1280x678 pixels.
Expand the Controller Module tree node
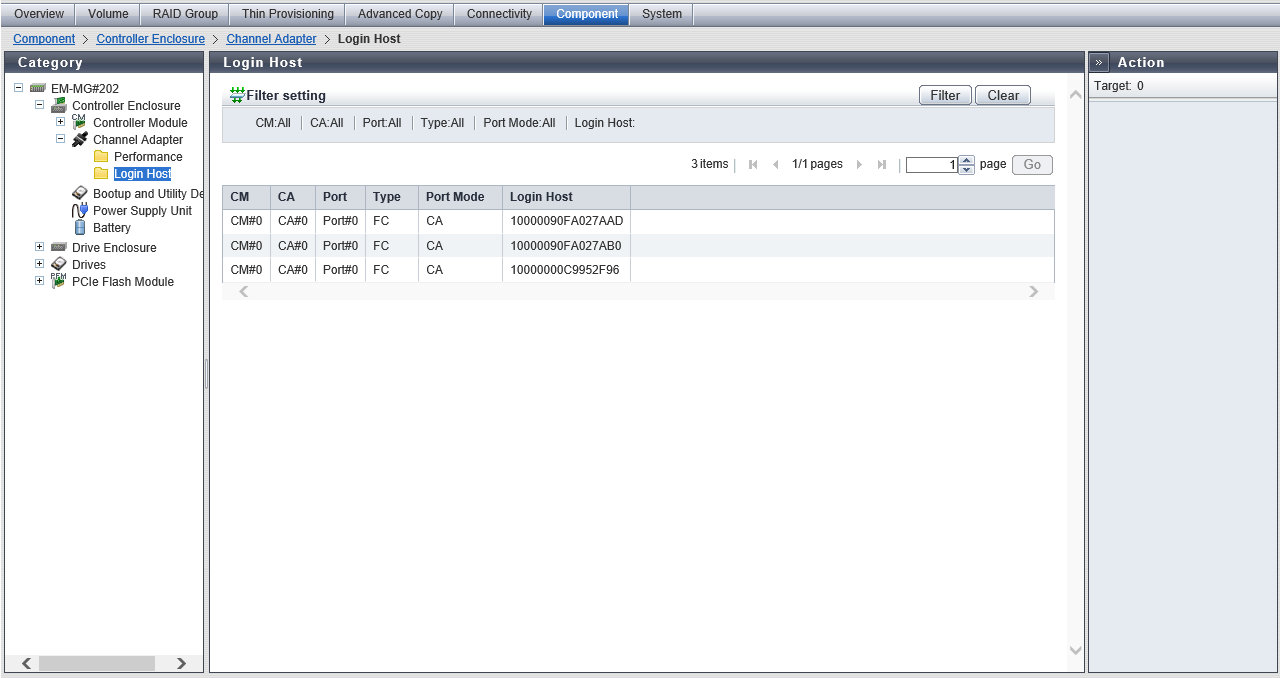coord(60,122)
